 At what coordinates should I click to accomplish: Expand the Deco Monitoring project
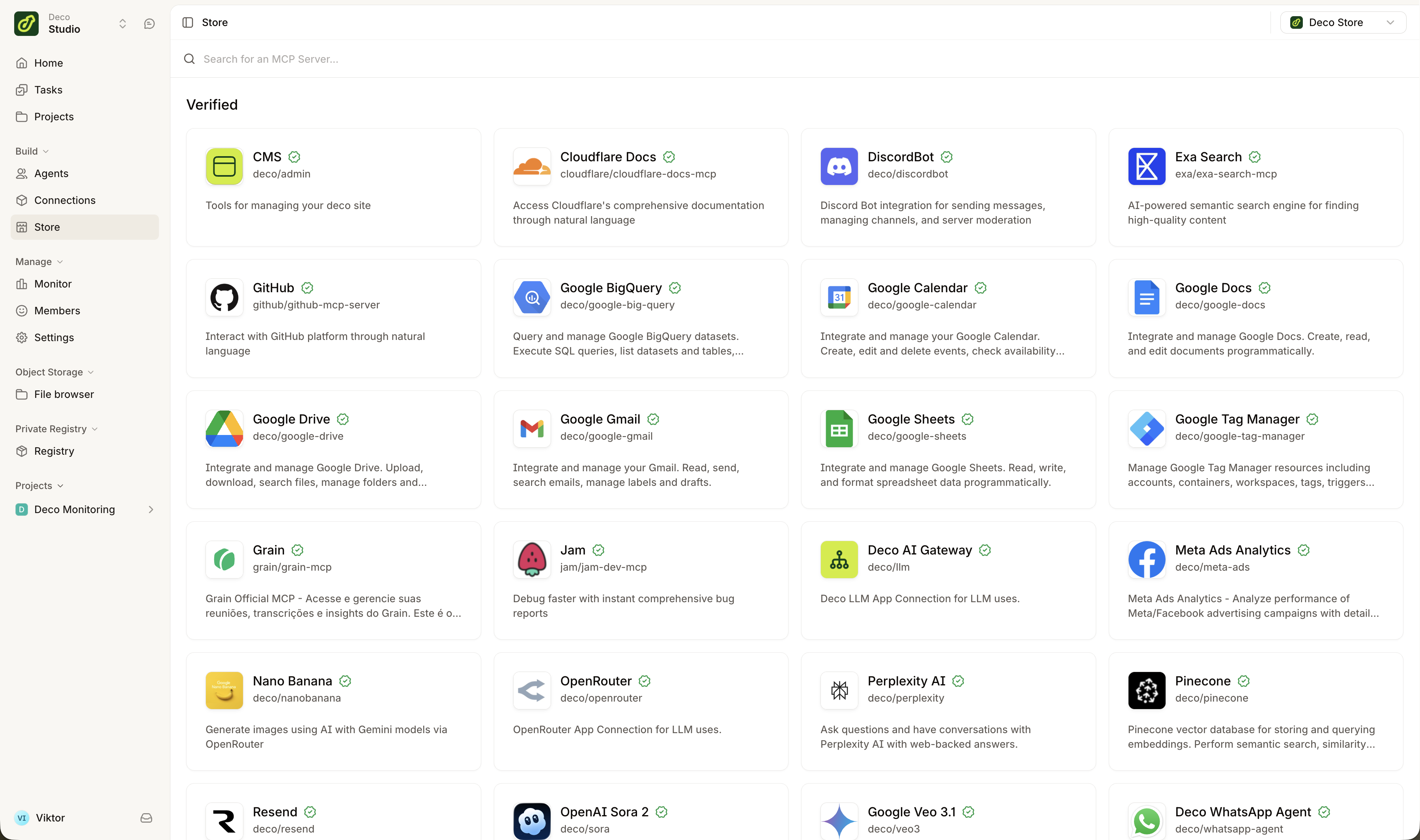pos(151,510)
